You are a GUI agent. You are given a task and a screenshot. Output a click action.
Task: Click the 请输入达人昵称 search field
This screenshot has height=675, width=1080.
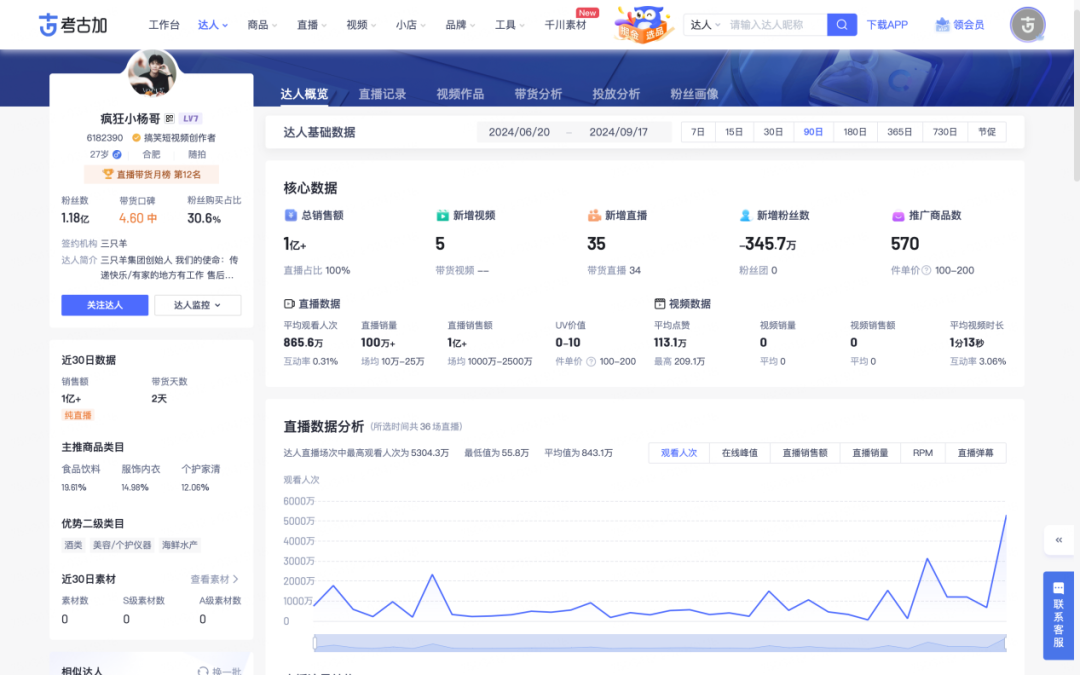(775, 25)
